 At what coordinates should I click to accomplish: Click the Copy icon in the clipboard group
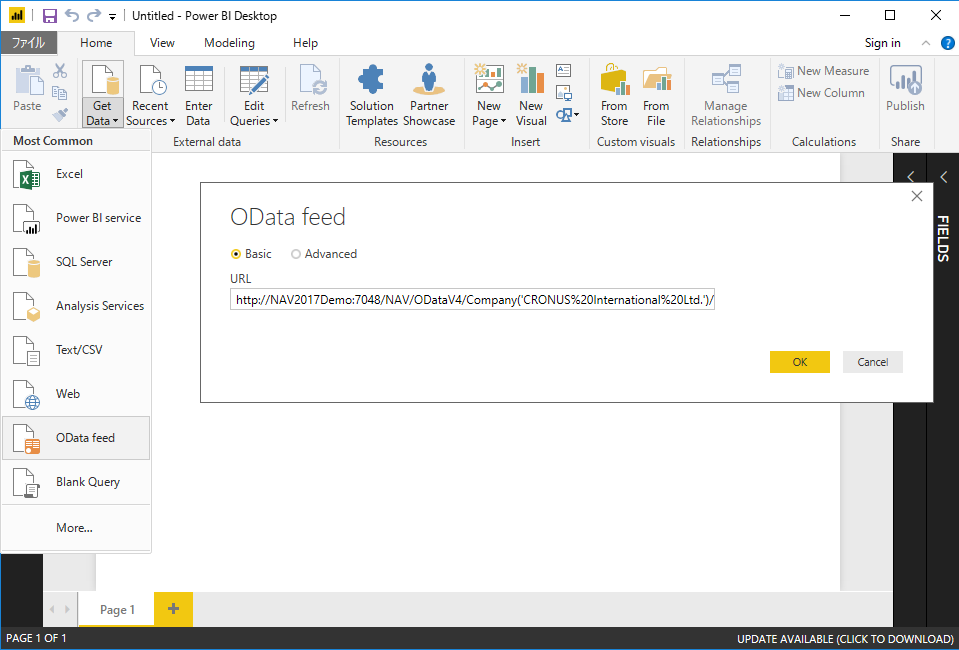tap(59, 93)
